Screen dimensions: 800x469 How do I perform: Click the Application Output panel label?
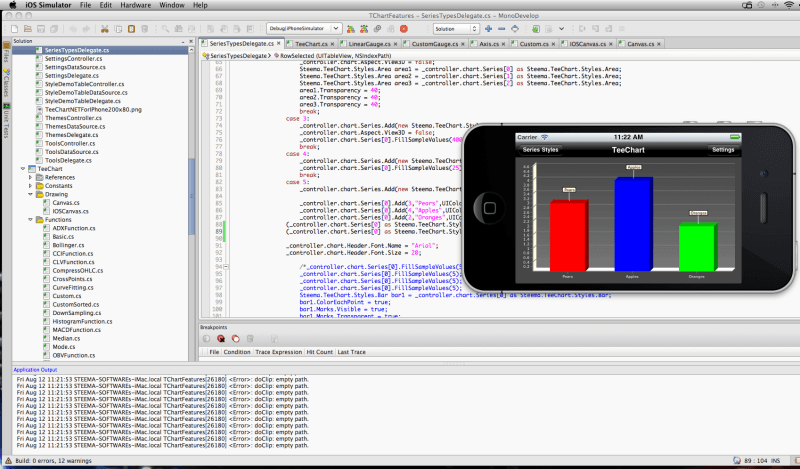35,369
